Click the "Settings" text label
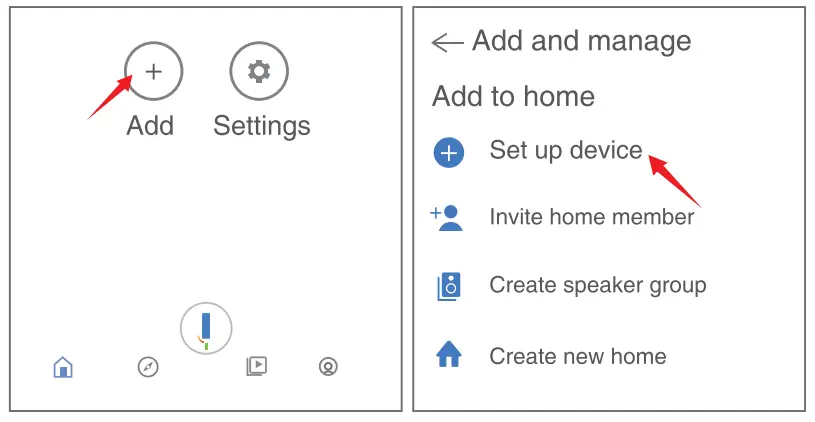Screen dimensions: 815x422 pyautogui.click(x=262, y=126)
